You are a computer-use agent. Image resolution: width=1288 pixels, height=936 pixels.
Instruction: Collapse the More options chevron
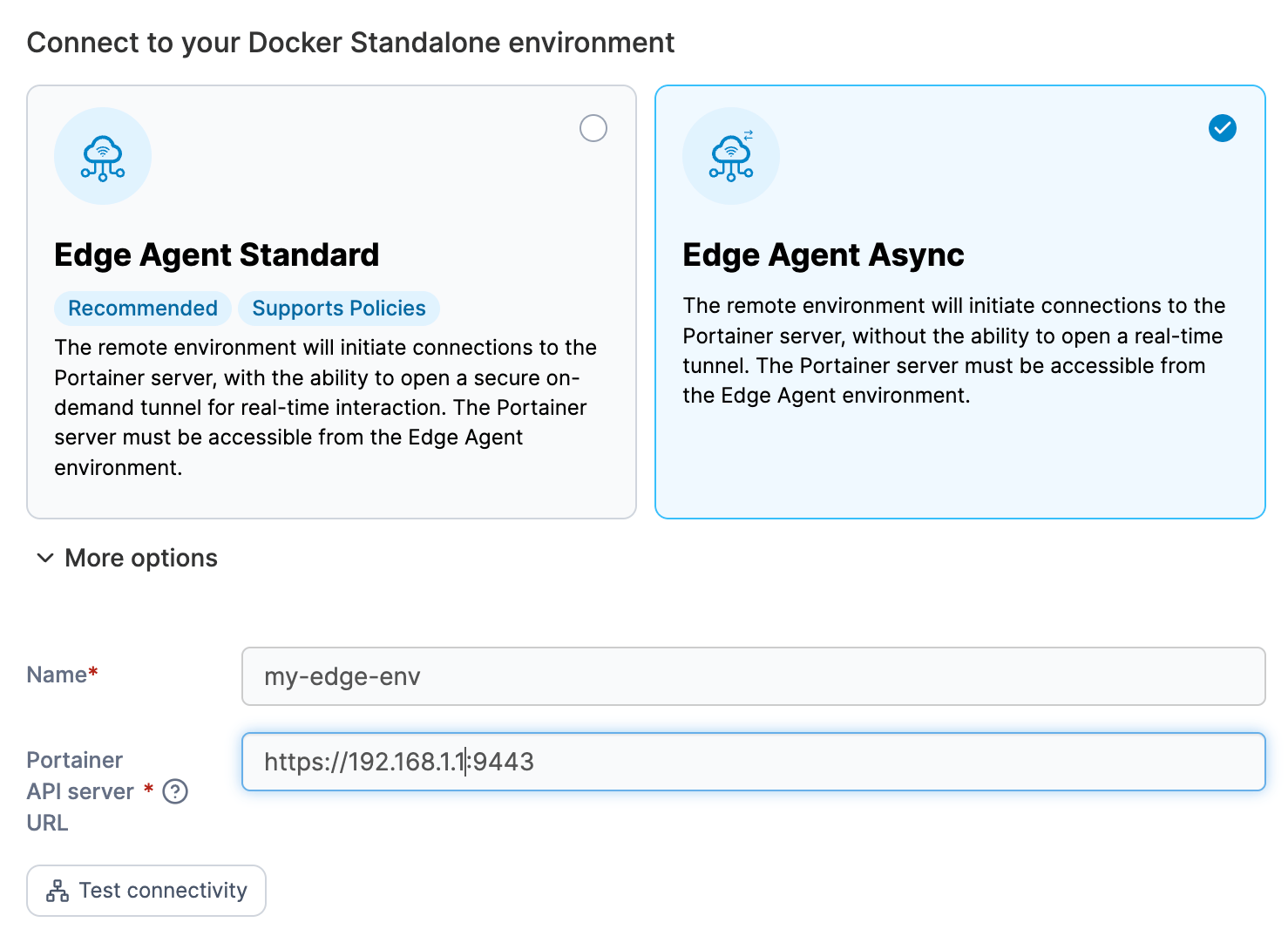(45, 558)
